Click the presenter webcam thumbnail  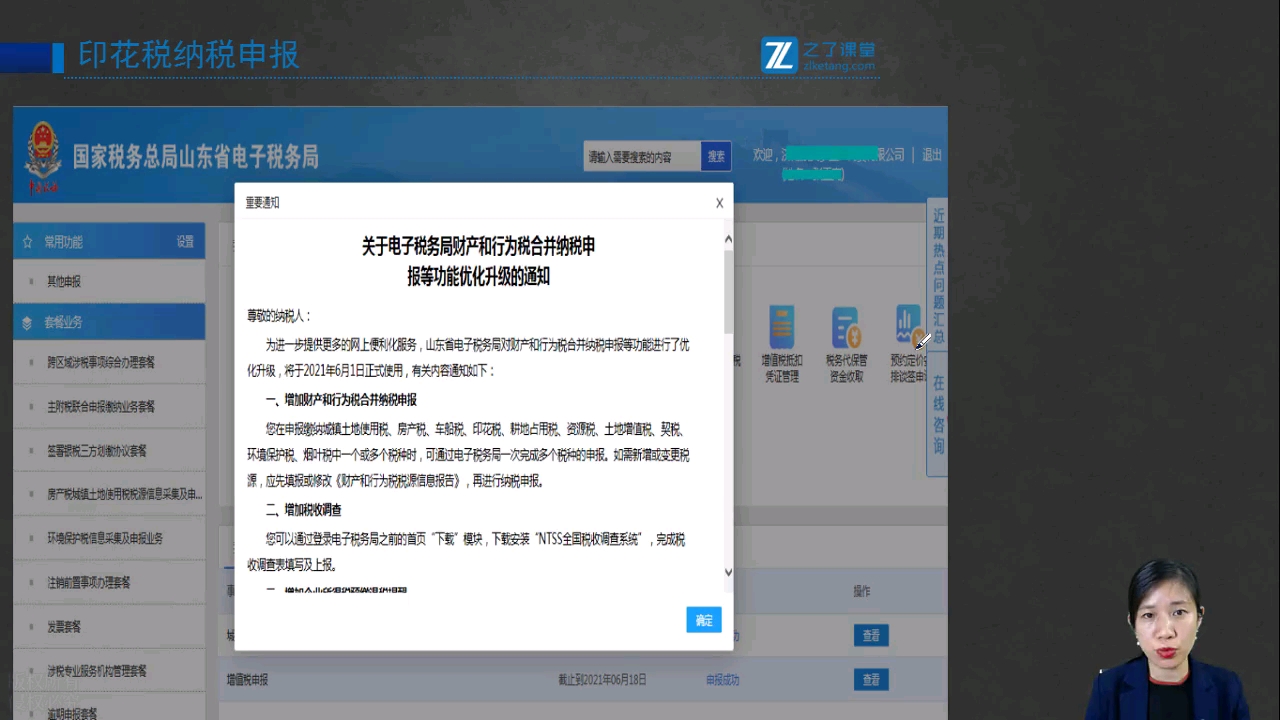point(1170,640)
